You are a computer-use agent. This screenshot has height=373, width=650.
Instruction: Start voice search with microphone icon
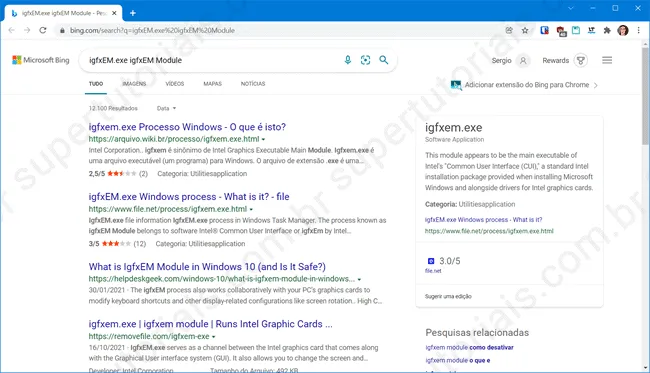coord(348,60)
